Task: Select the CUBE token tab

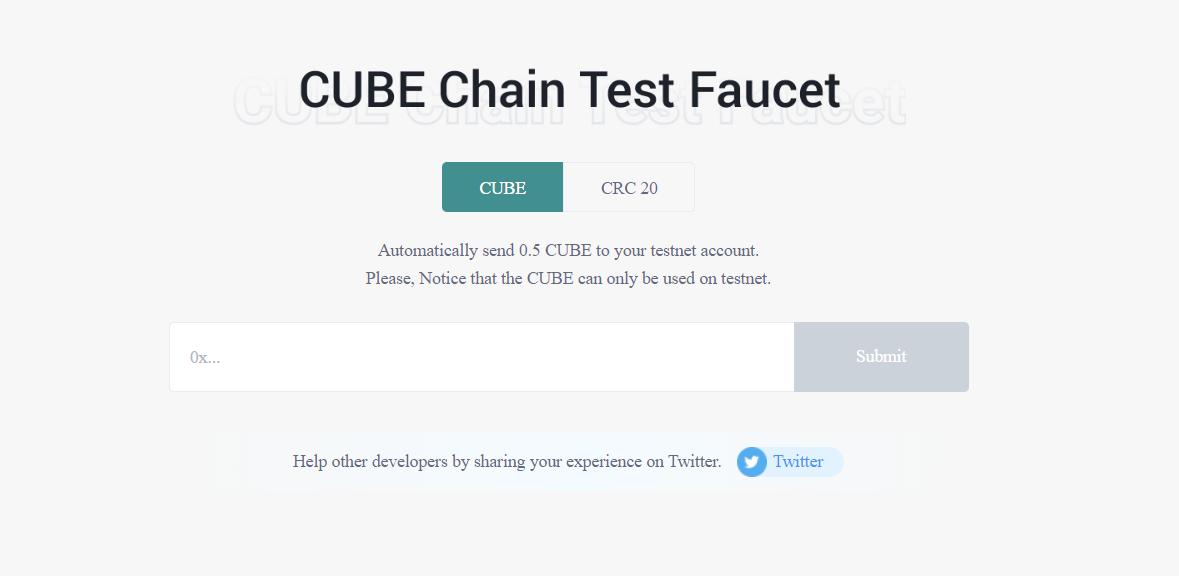Action: coord(503,188)
